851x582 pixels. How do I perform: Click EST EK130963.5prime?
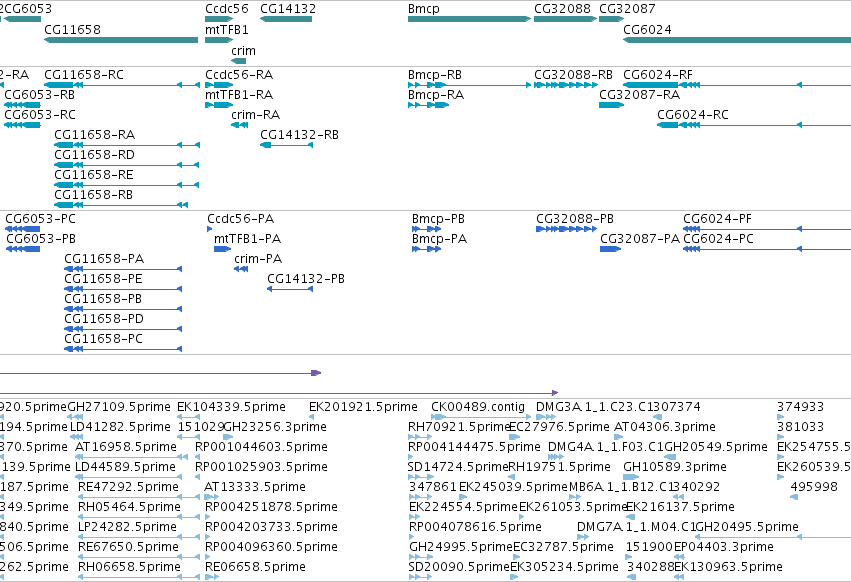(x=728, y=567)
